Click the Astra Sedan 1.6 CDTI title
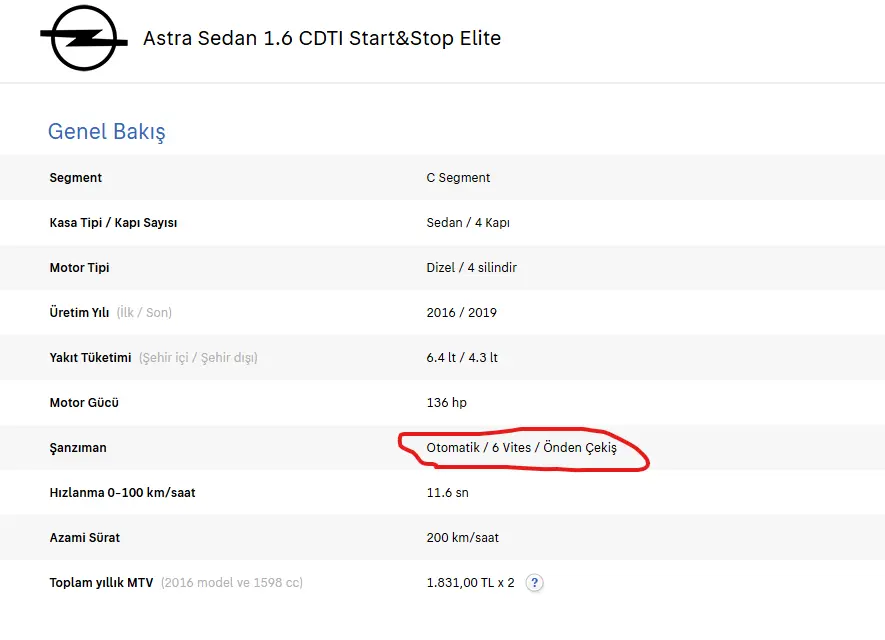 [x=322, y=38]
